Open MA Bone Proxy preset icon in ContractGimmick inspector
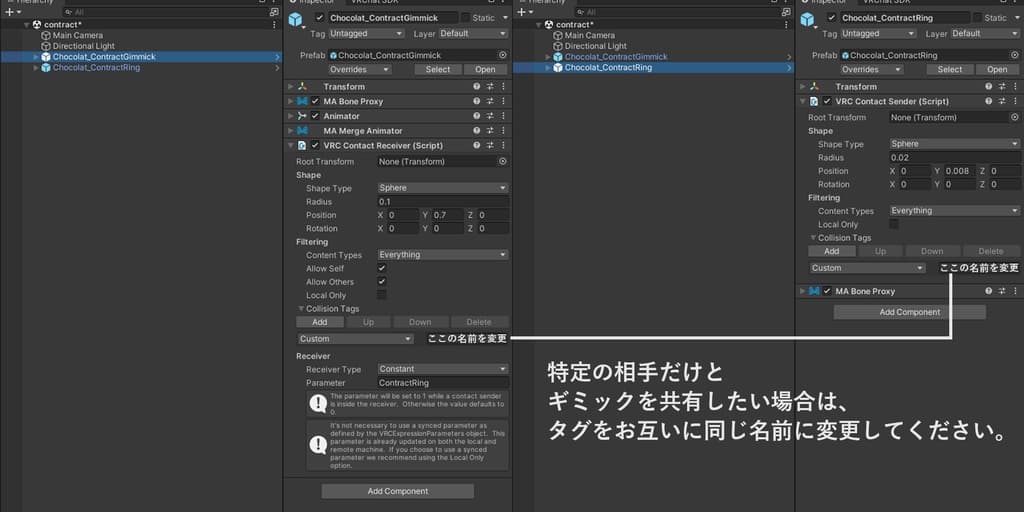This screenshot has height=512, width=1024. 490,102
